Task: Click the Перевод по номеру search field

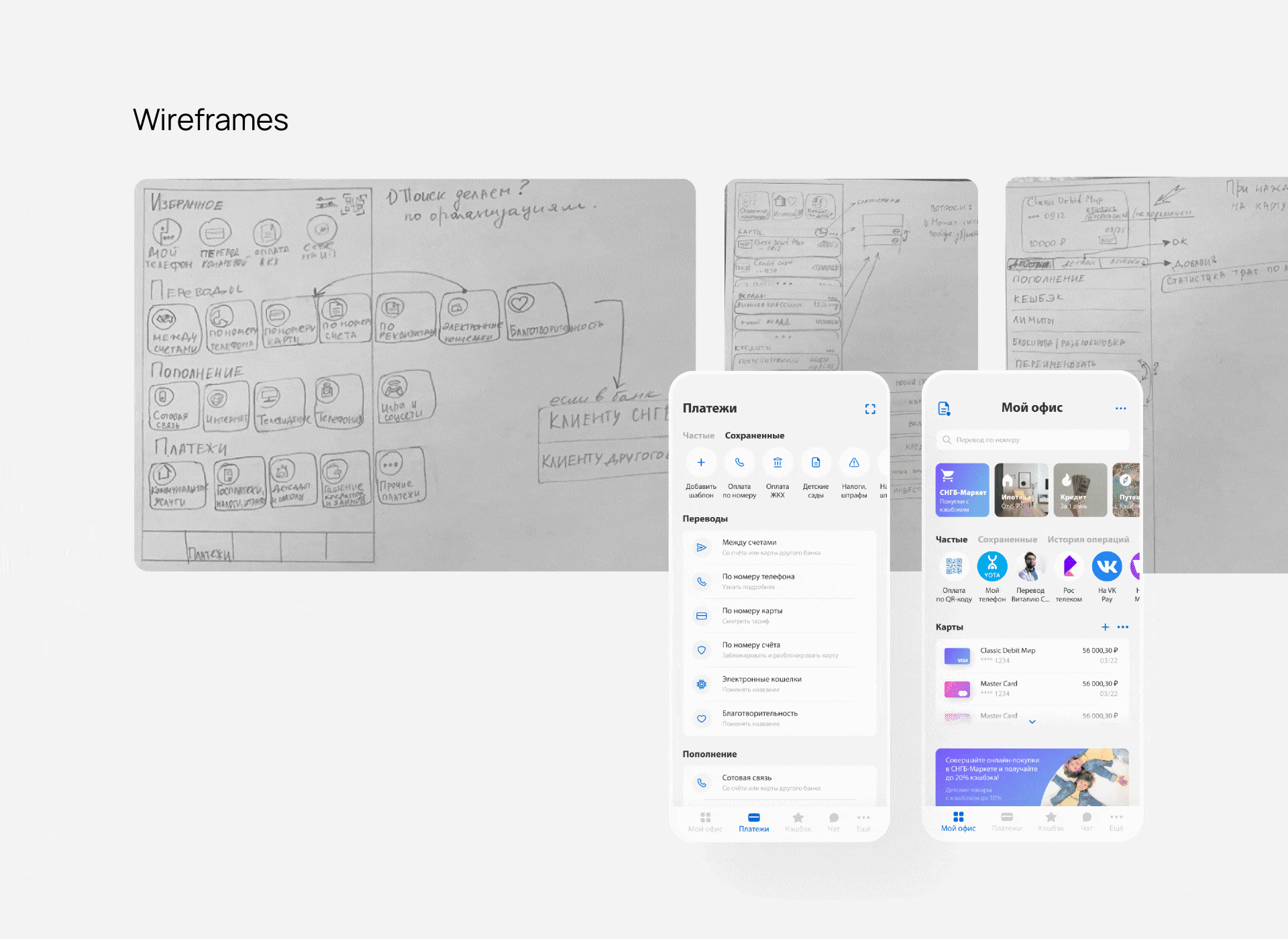Action: pyautogui.click(x=1032, y=440)
